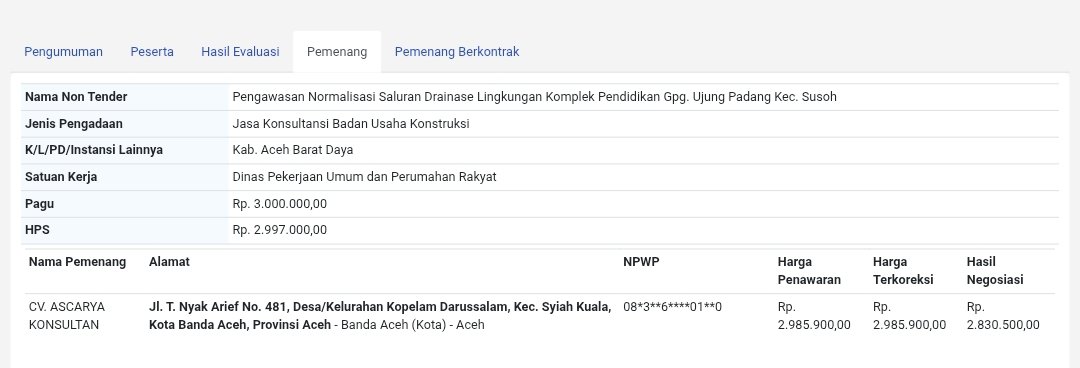Open the Pengumuman tab

(63, 52)
